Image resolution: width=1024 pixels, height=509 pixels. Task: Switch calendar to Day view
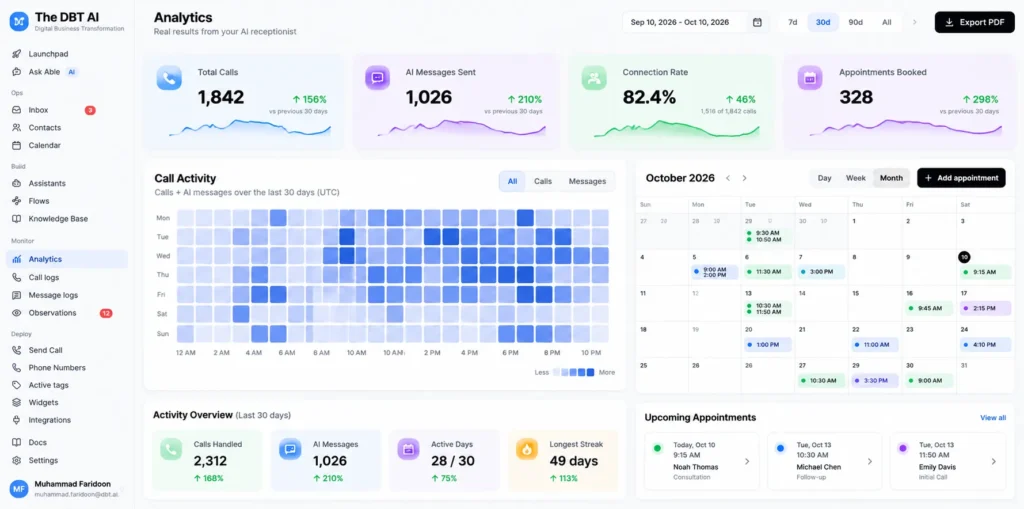[825, 178]
